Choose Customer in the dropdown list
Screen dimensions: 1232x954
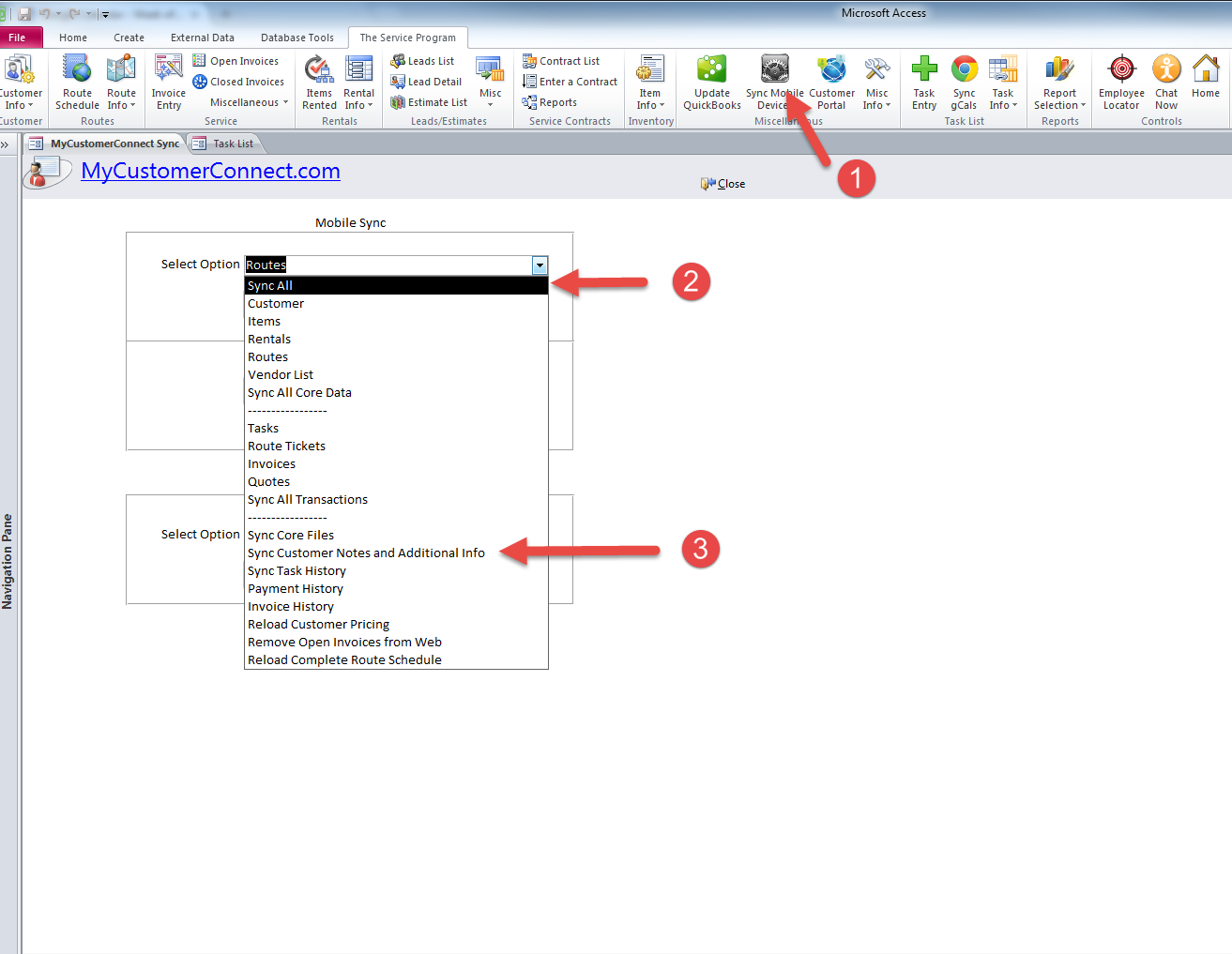coord(396,303)
